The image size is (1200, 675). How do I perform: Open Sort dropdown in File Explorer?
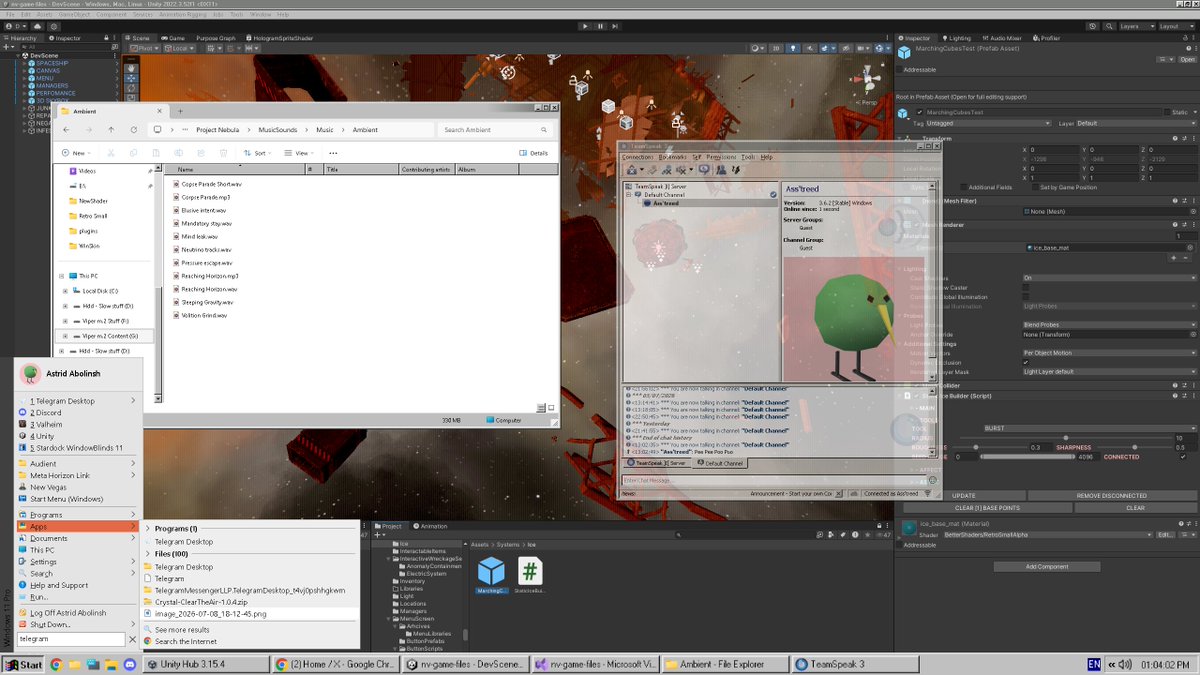[x=257, y=153]
